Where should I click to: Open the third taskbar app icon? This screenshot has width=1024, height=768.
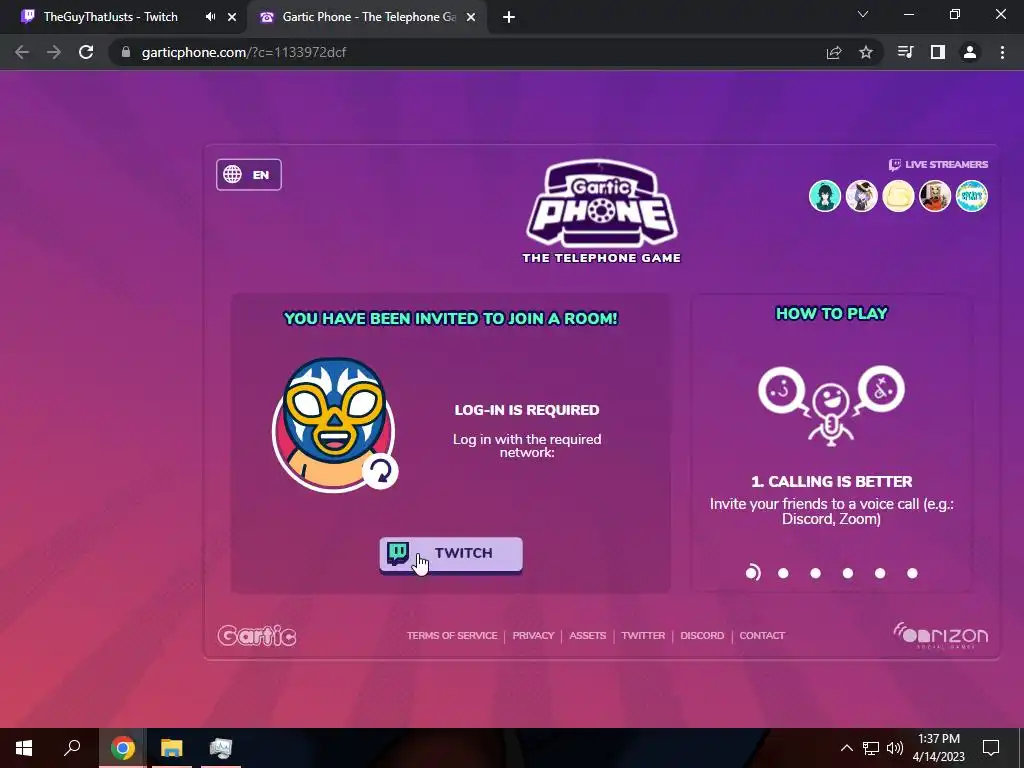point(221,748)
